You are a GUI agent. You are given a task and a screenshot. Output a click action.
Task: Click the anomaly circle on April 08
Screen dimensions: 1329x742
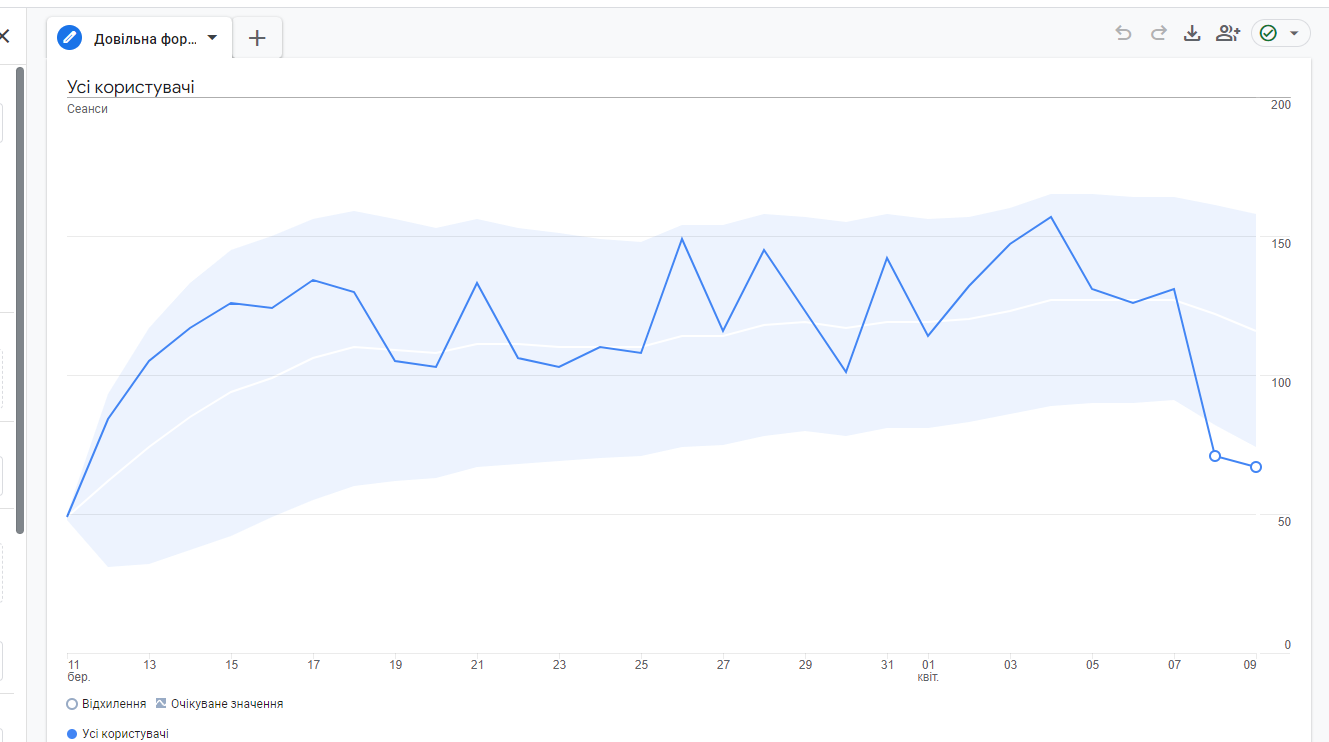pyautogui.click(x=1215, y=456)
